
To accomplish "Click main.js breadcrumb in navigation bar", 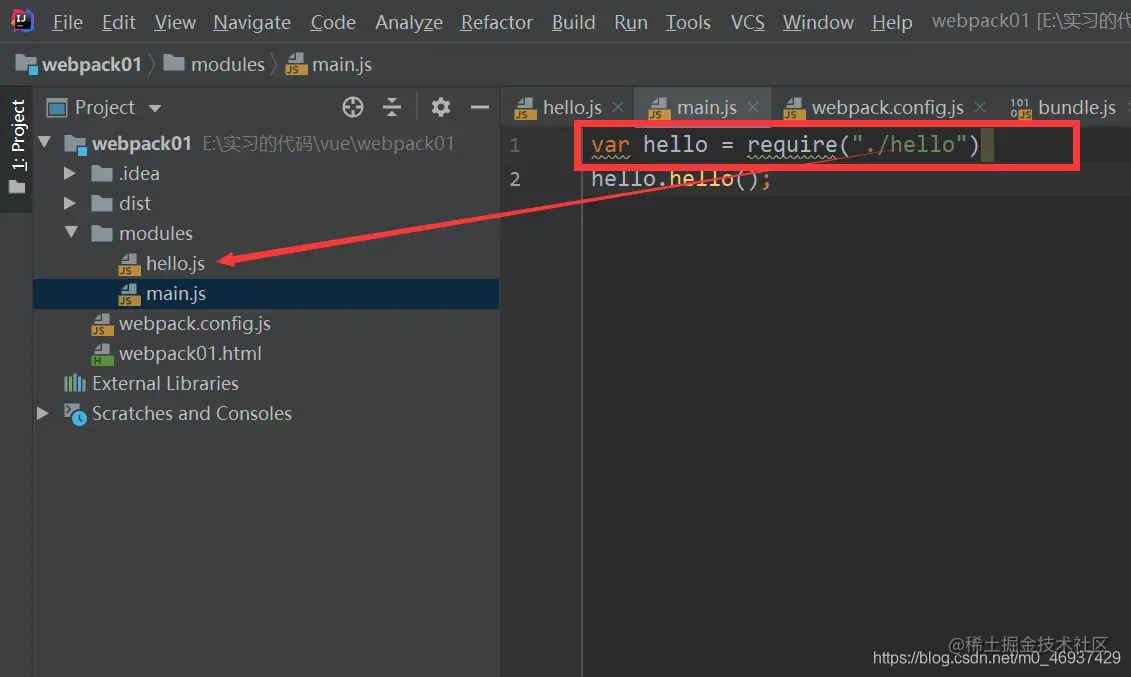I will pos(329,64).
